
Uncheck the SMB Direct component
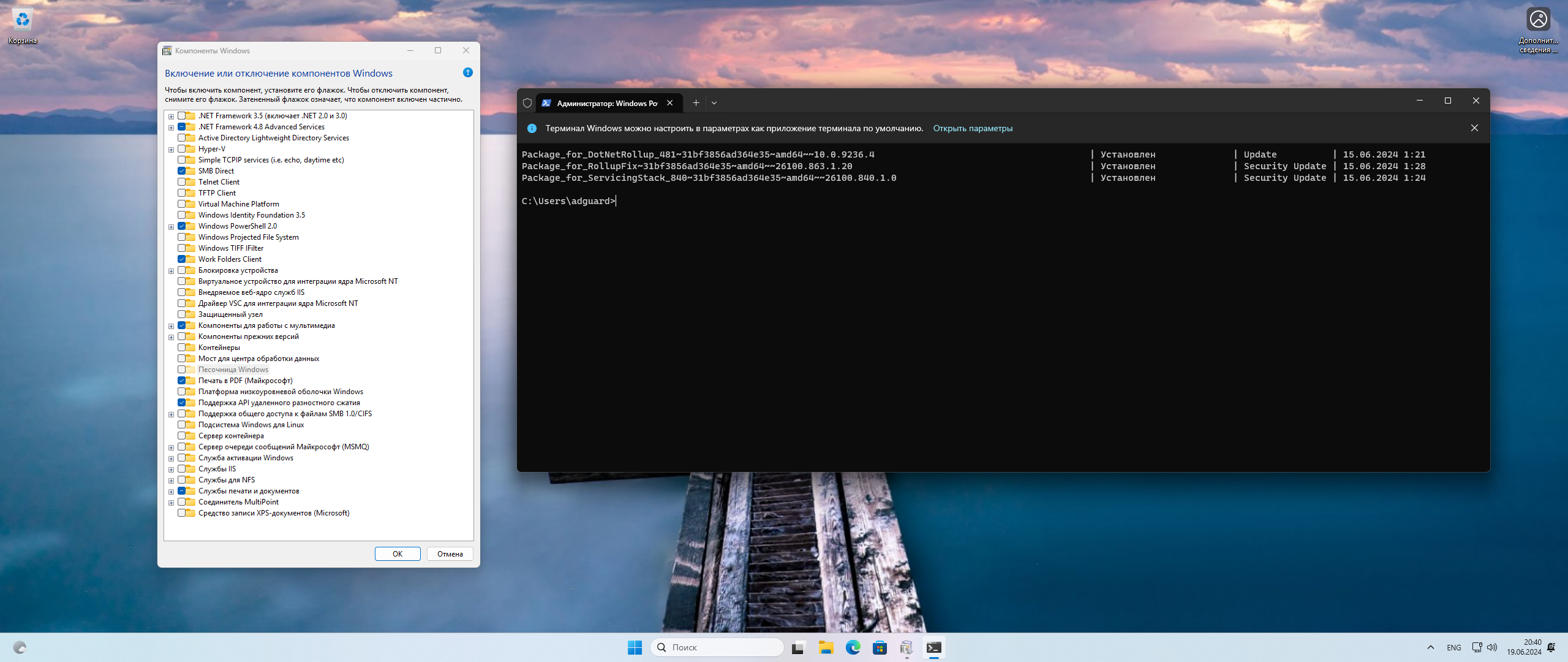coord(182,171)
